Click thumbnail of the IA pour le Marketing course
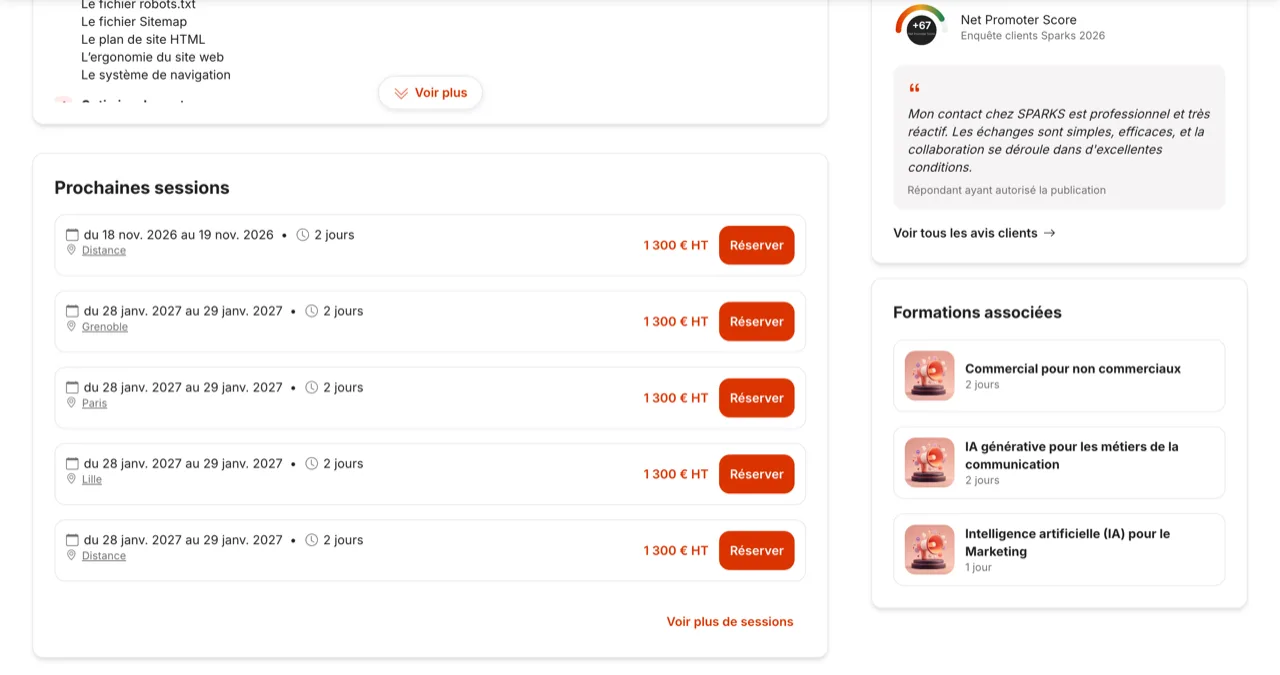This screenshot has height=675, width=1280. coord(930,550)
